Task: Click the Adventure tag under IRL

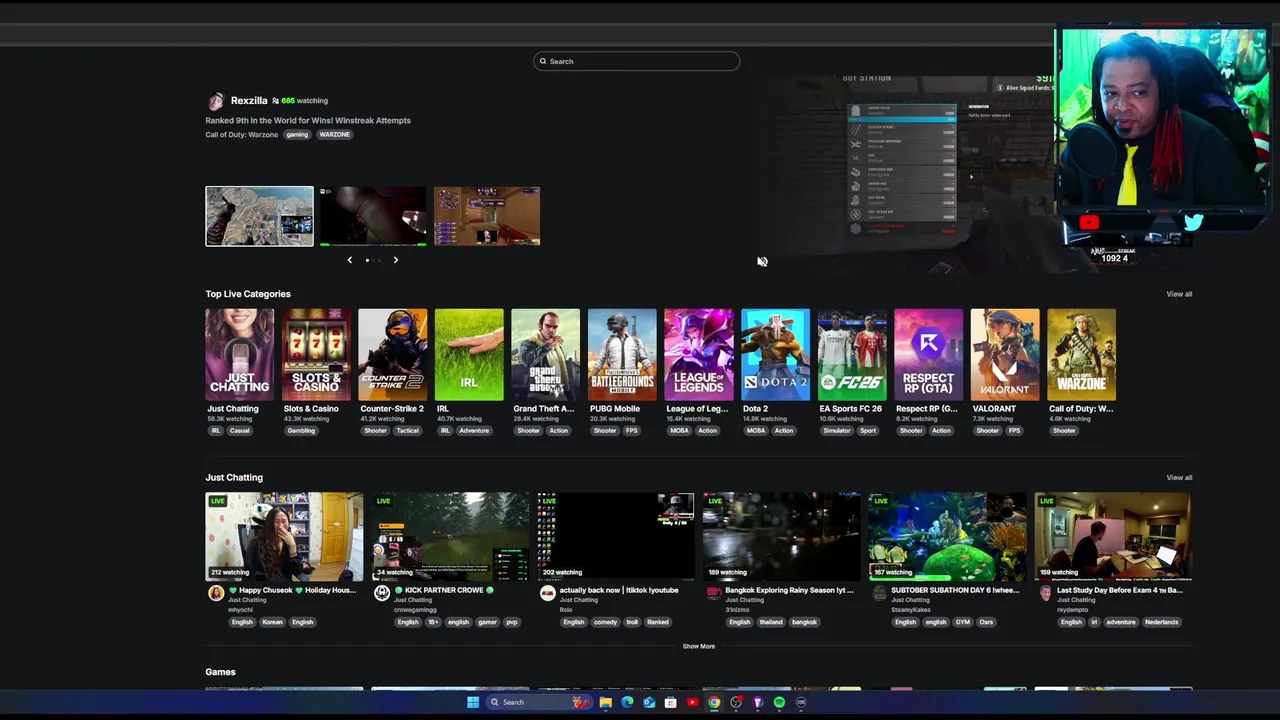Action: coord(474,431)
